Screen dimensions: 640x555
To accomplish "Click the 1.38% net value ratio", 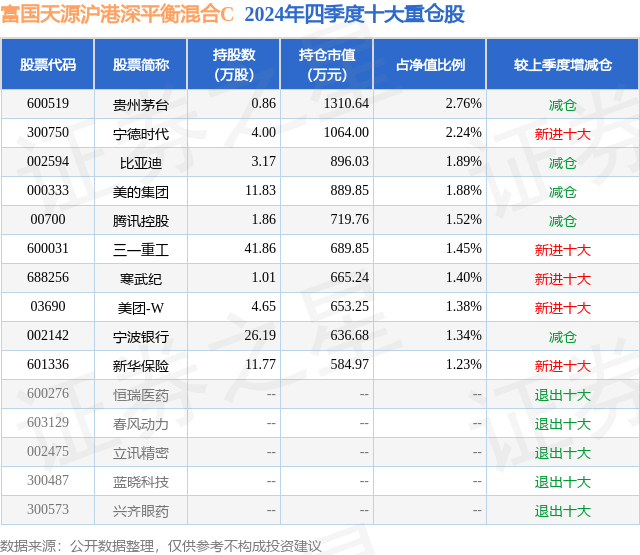I will [x=463, y=306].
